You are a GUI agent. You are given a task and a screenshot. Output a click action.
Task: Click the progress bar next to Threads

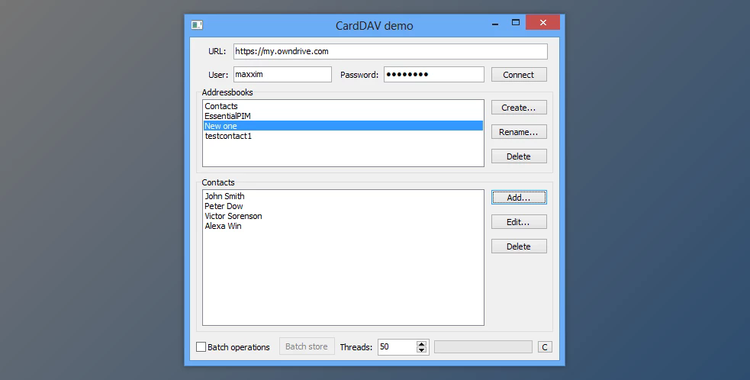483,347
